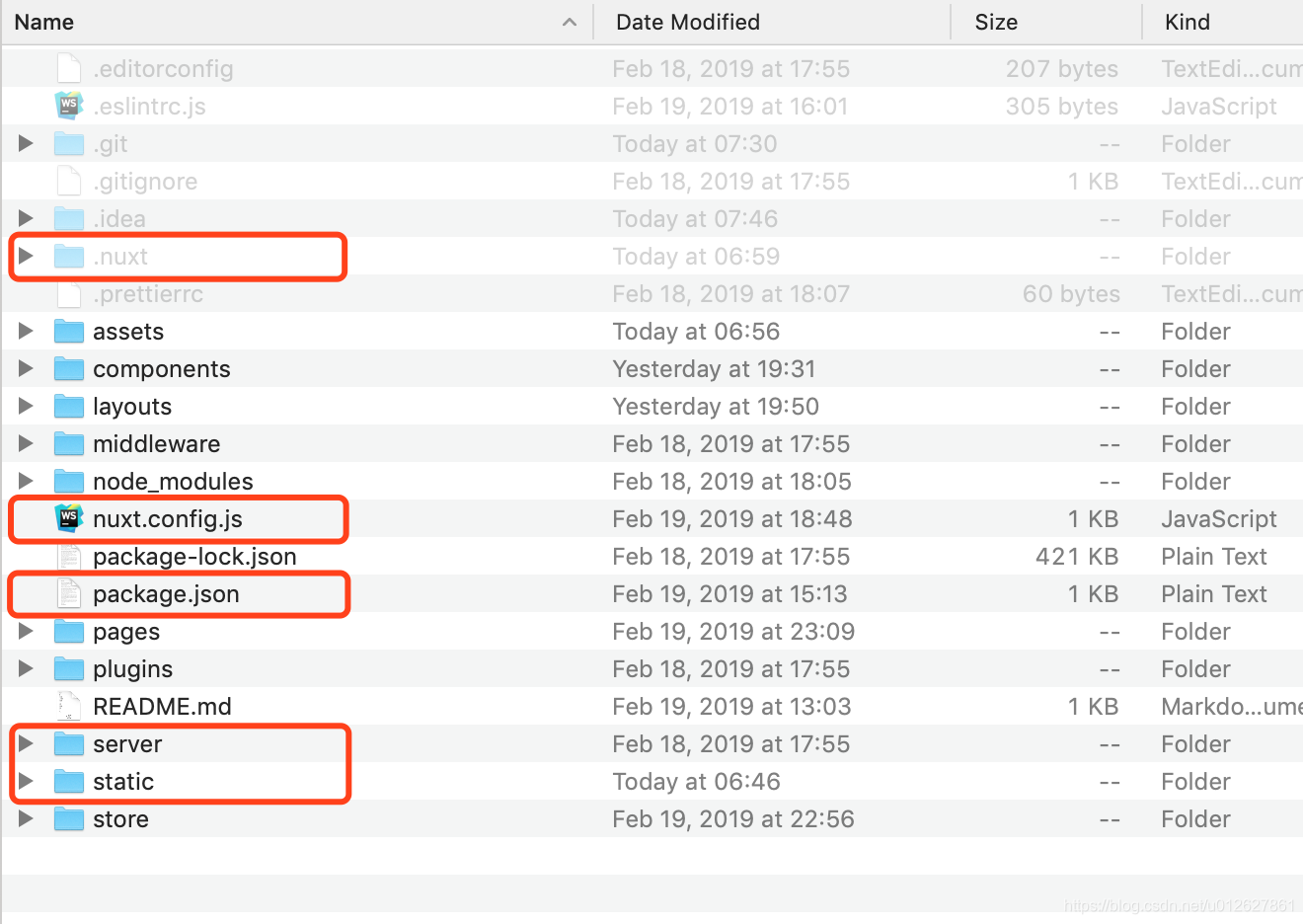
Task: Click the date 'Today at 07:46'
Action: [x=695, y=219]
